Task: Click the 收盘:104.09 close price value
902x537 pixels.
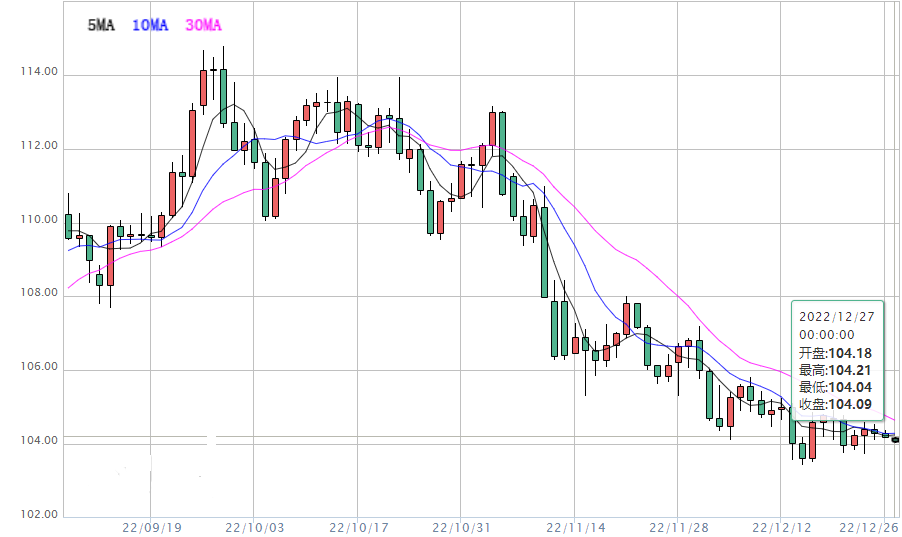Action: pyautogui.click(x=835, y=404)
